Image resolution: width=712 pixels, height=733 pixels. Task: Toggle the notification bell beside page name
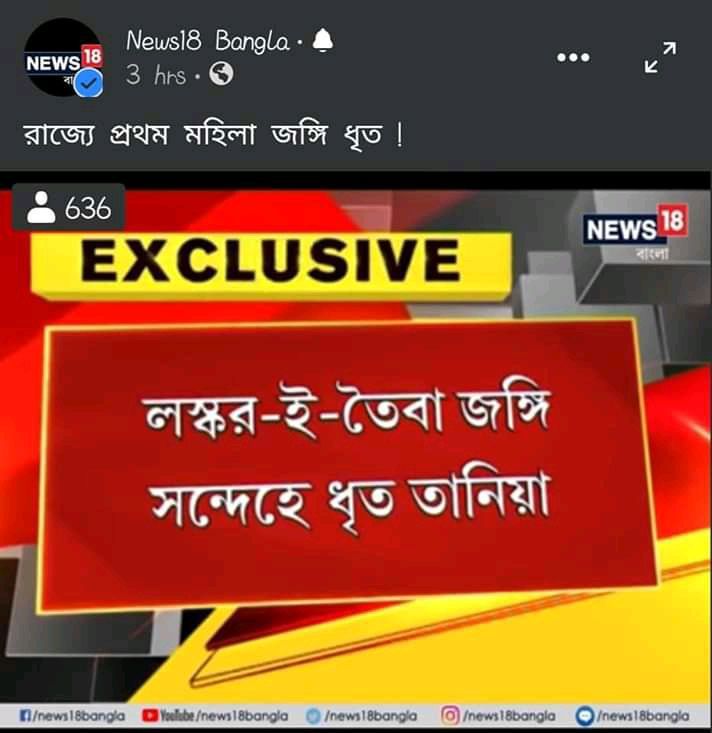[322, 41]
